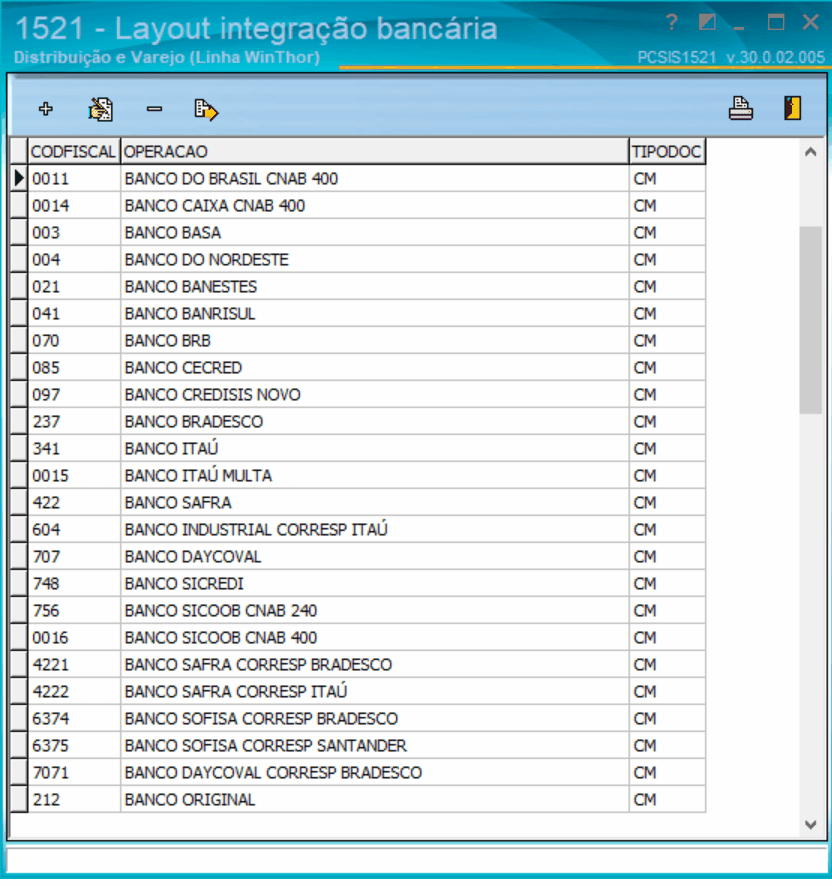832x886 pixels.
Task: Click the TIPODOC column header
Action: [667, 151]
